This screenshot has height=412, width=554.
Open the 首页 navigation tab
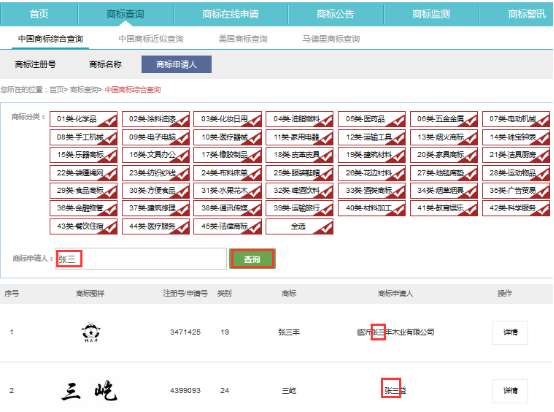[x=39, y=14]
